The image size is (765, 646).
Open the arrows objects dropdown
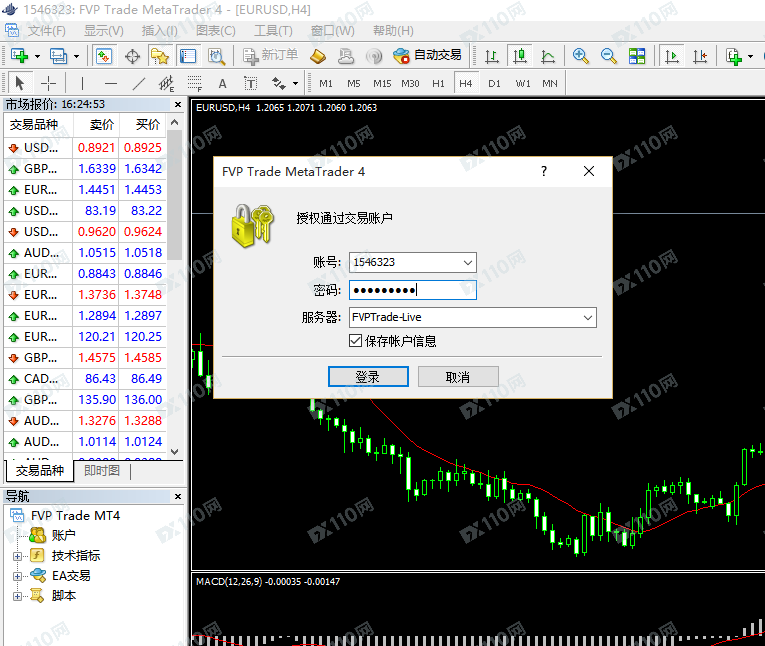(x=295, y=83)
